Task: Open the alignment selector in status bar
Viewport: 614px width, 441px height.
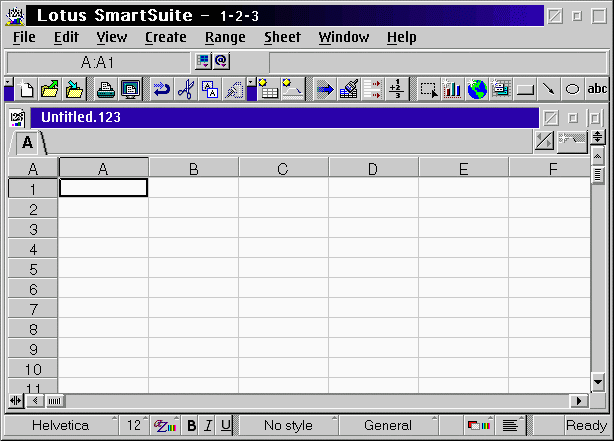Action: click(x=511, y=425)
